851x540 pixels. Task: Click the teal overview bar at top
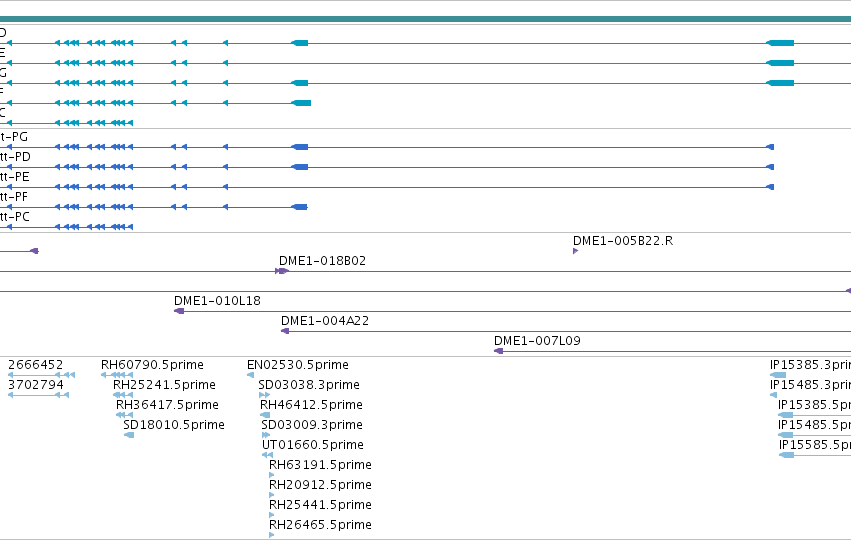(x=426, y=20)
